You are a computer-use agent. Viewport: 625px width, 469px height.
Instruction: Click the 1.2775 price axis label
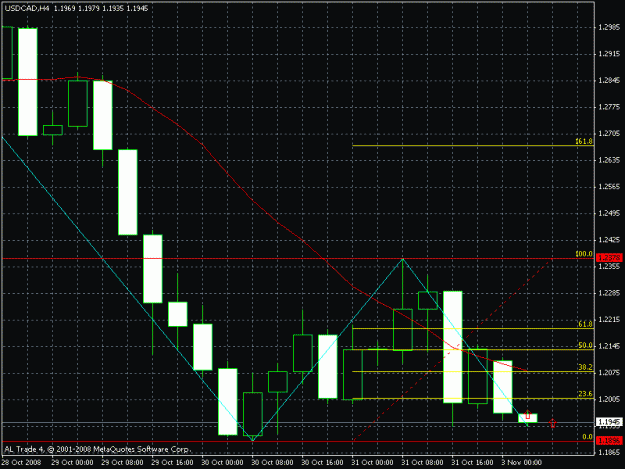pos(609,107)
